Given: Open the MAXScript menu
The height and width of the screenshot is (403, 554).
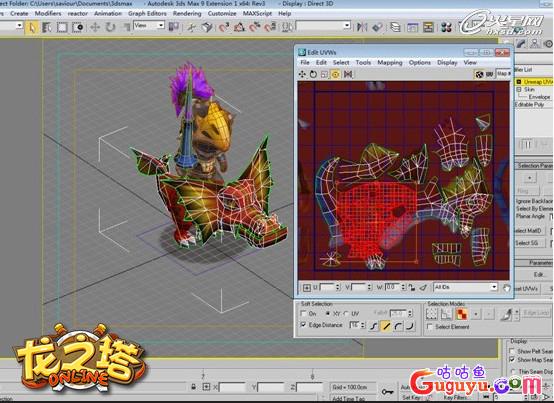Looking at the screenshot, I should click(257, 13).
